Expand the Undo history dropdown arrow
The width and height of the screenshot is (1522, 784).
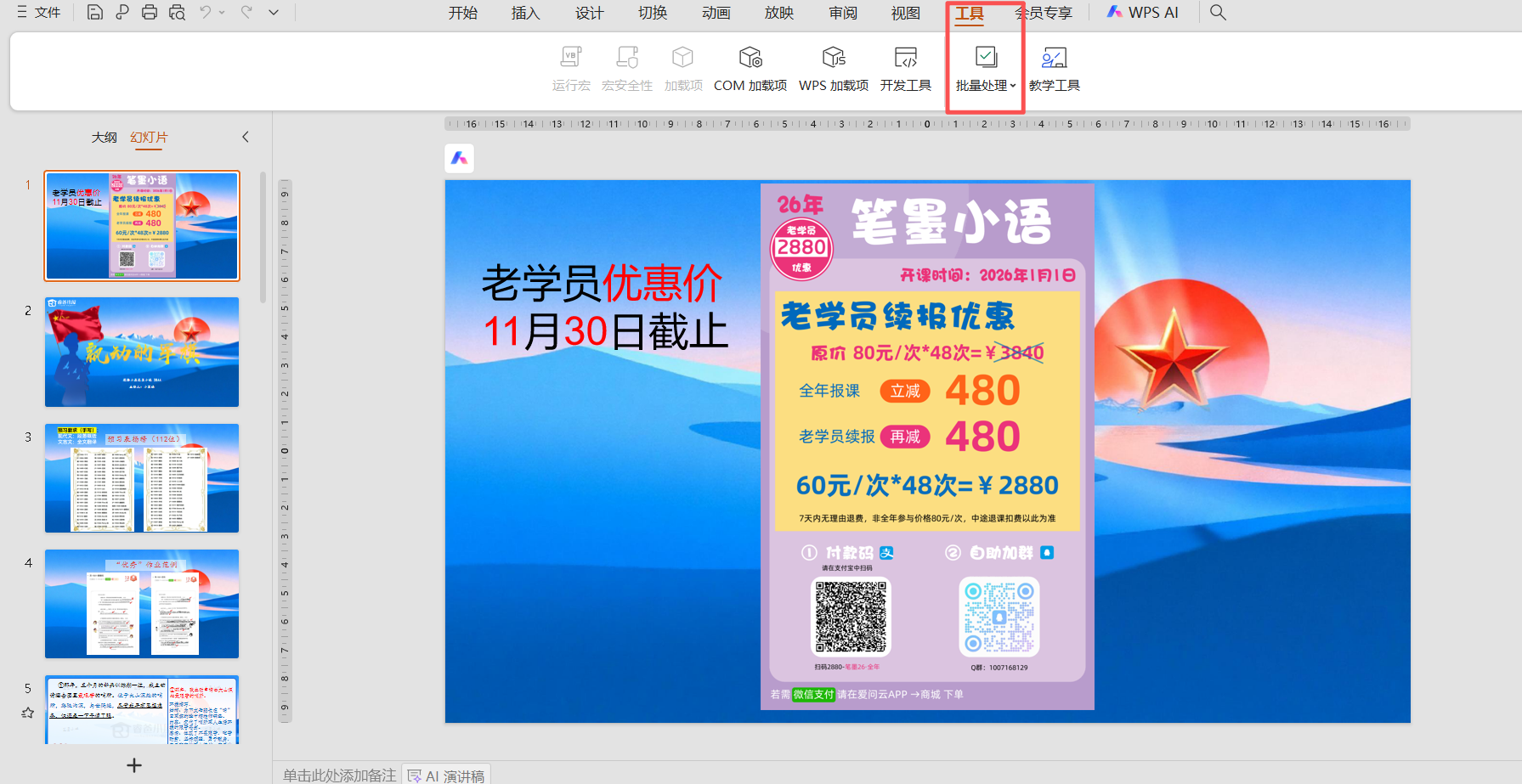pos(223,13)
